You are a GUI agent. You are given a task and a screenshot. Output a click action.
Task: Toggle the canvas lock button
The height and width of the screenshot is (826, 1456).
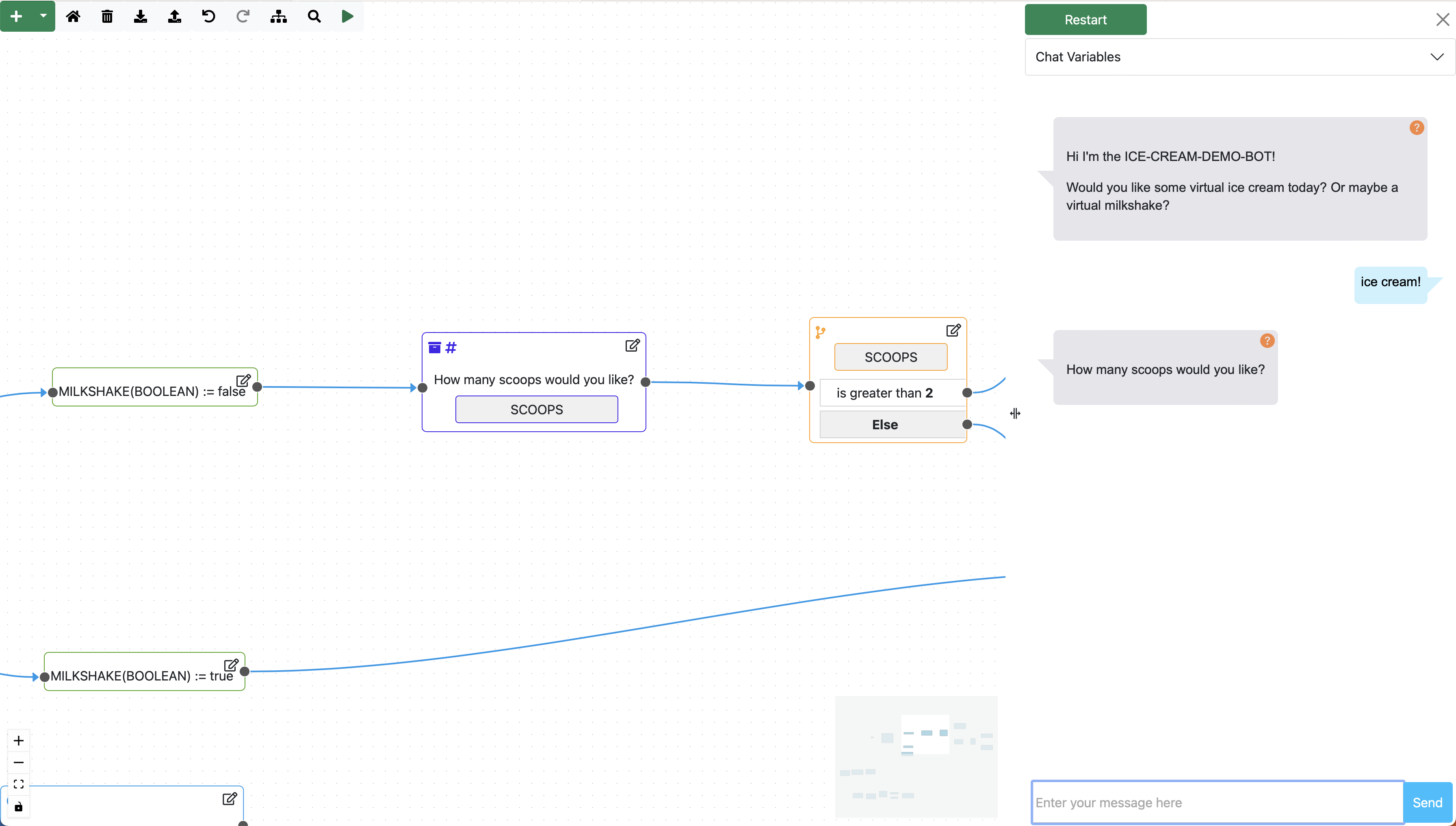pos(19,806)
